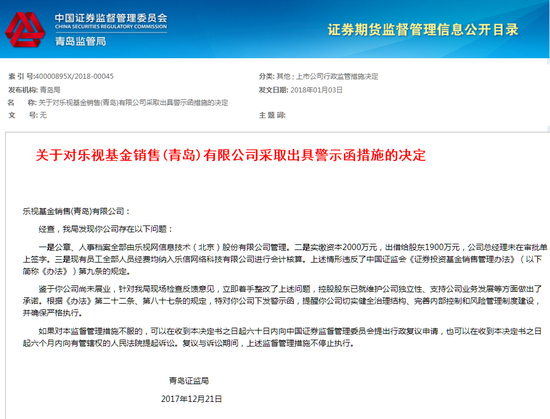Click index number 40000895X/2018-00045
The width and height of the screenshot is (550, 419).
[x=74, y=76]
